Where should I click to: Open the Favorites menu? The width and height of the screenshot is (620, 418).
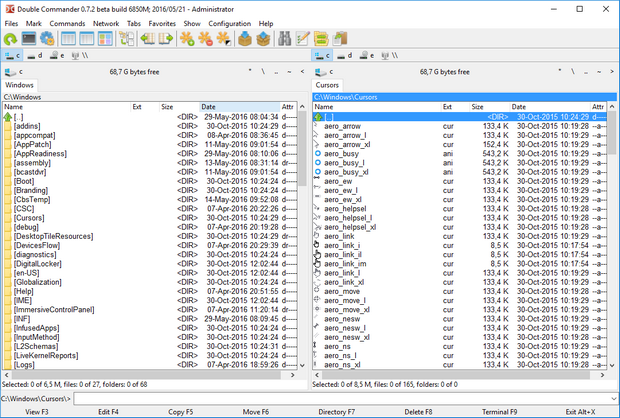click(162, 24)
